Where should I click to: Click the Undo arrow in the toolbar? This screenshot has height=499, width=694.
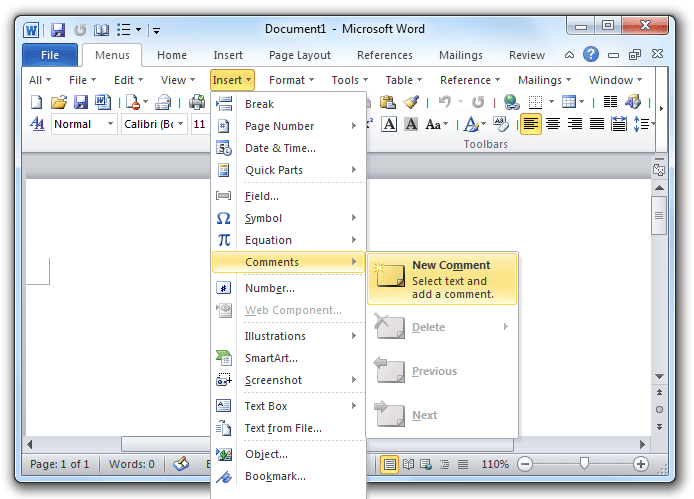(x=445, y=102)
